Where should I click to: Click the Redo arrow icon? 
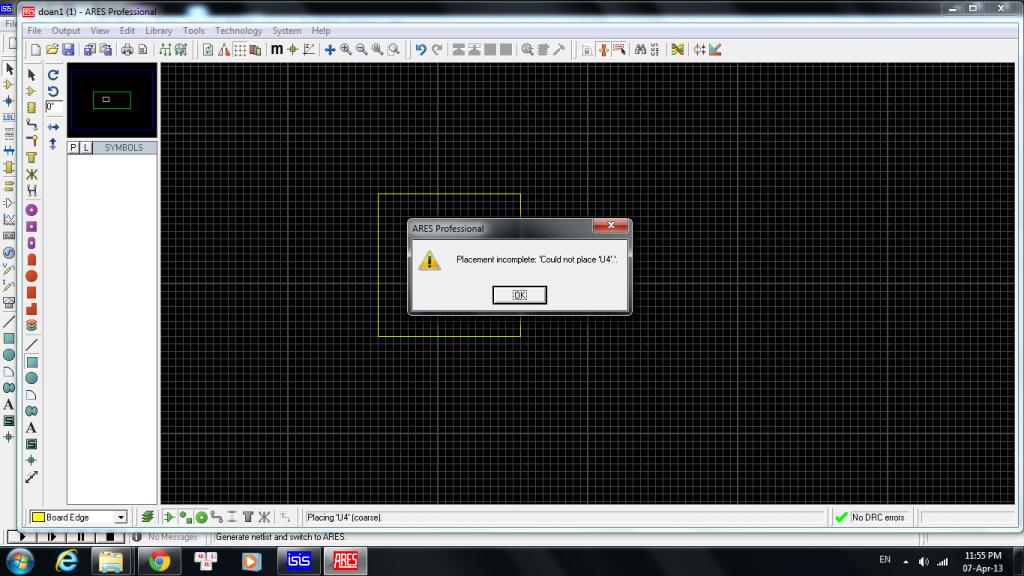(437, 50)
